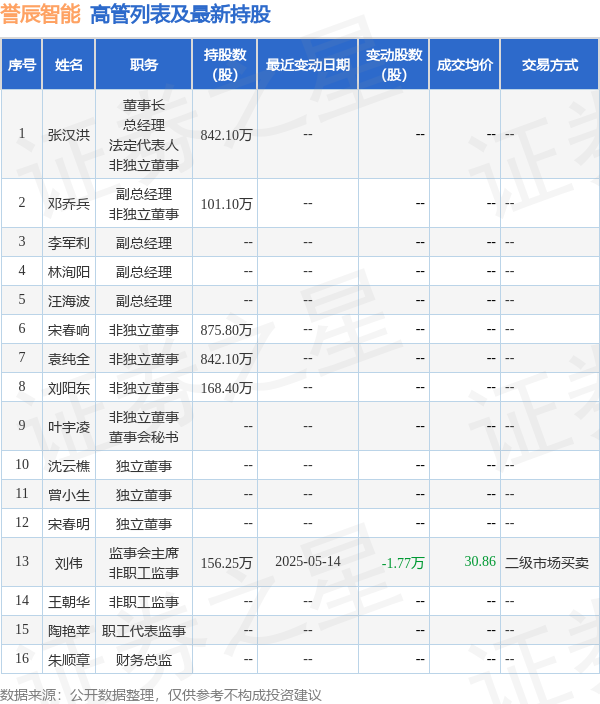Click row number 9

point(22,425)
